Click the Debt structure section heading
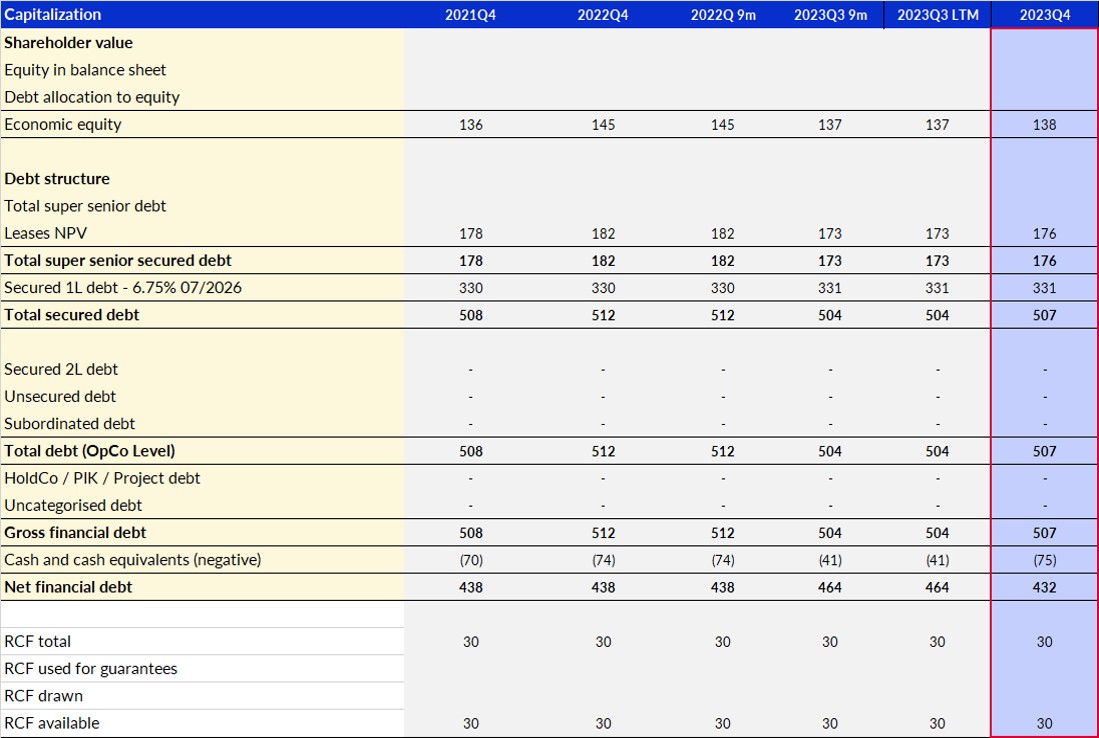The width and height of the screenshot is (1099, 738). (57, 179)
